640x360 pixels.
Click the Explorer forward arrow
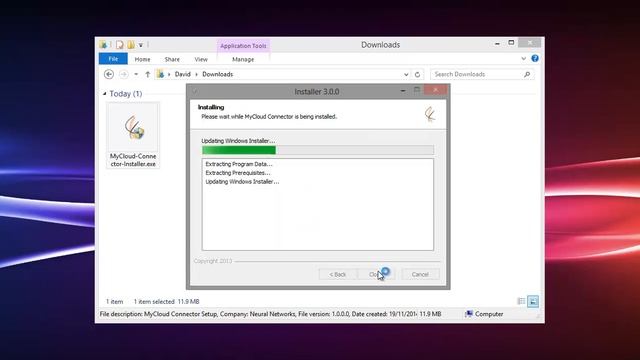coord(124,74)
